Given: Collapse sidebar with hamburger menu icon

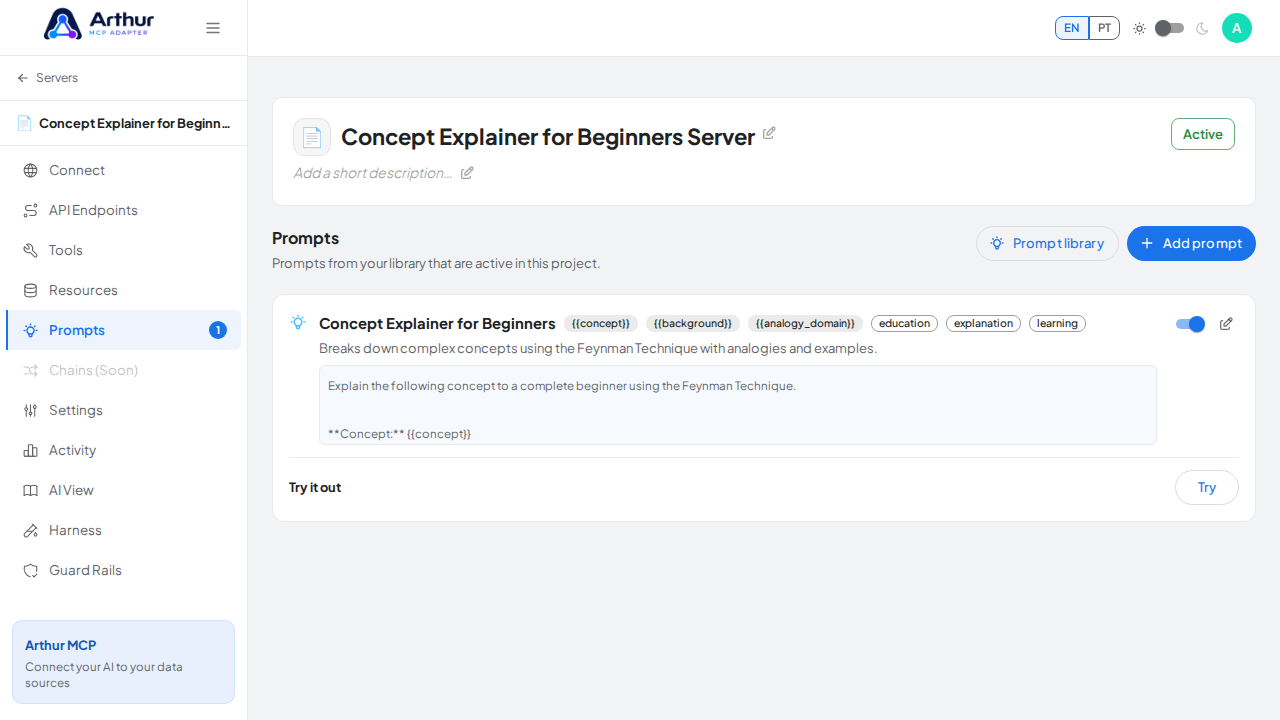Looking at the screenshot, I should (213, 28).
